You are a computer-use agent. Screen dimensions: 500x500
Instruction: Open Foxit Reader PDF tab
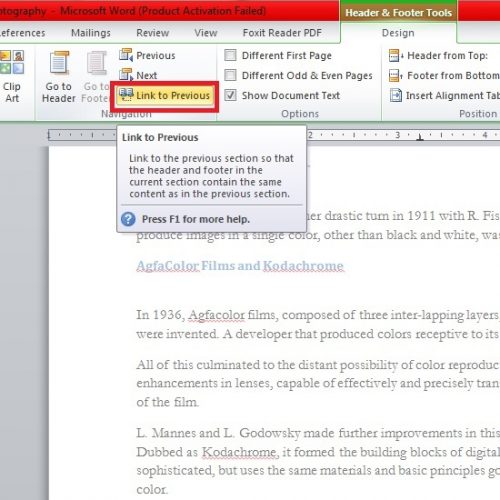[x=282, y=33]
